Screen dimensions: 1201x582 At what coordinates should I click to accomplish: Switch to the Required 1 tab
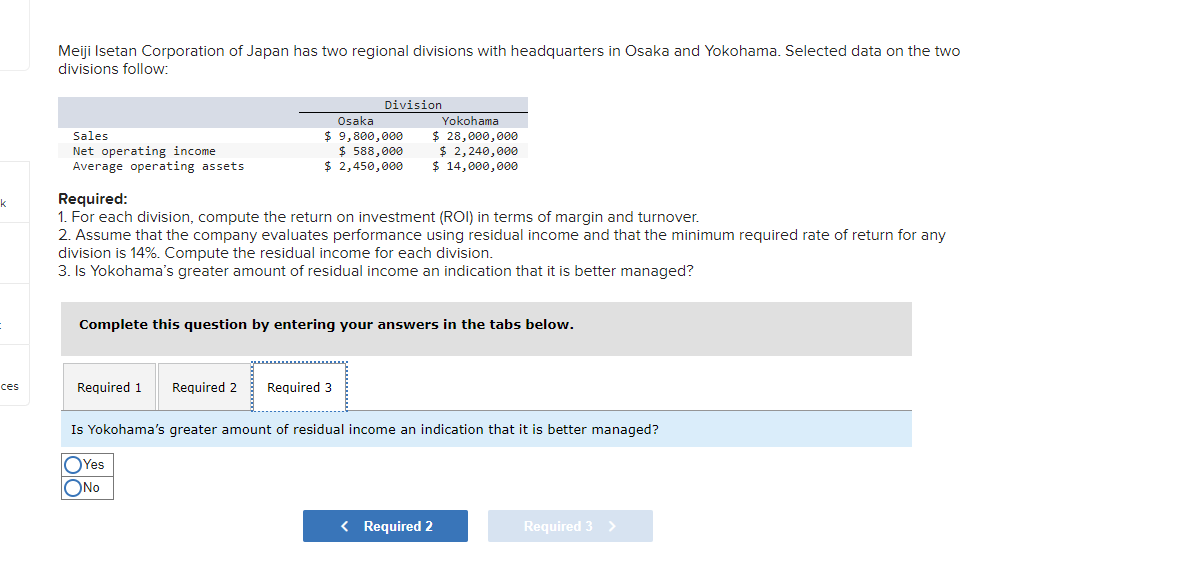(109, 387)
